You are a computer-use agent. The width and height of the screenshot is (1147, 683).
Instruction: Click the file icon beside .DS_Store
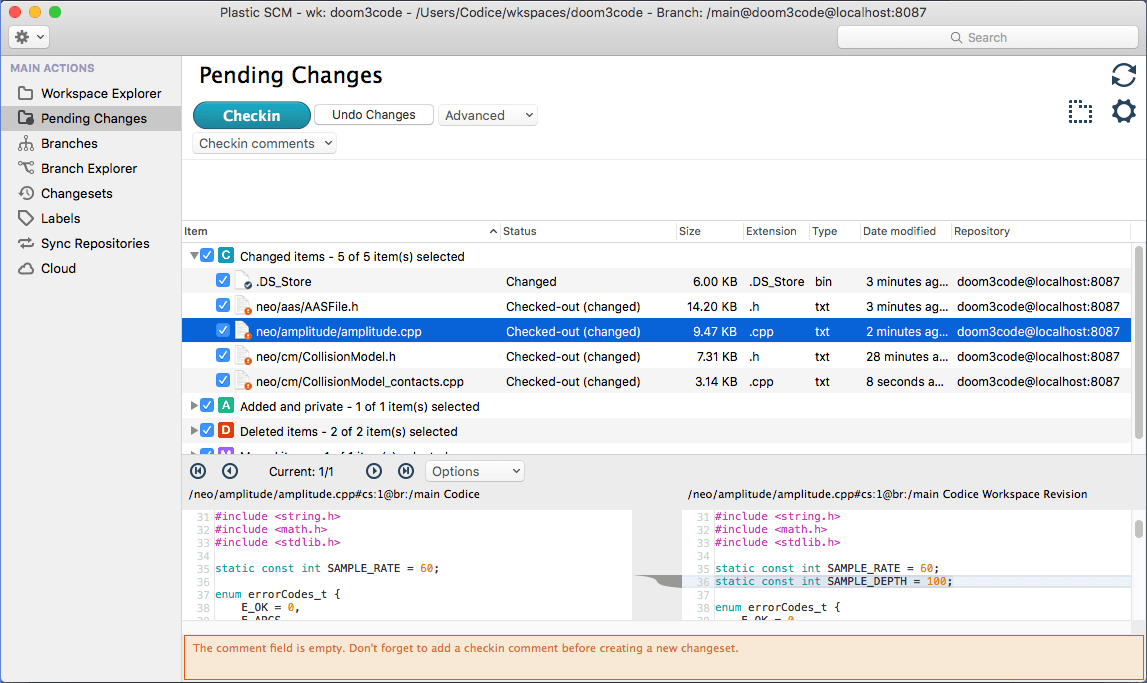243,281
